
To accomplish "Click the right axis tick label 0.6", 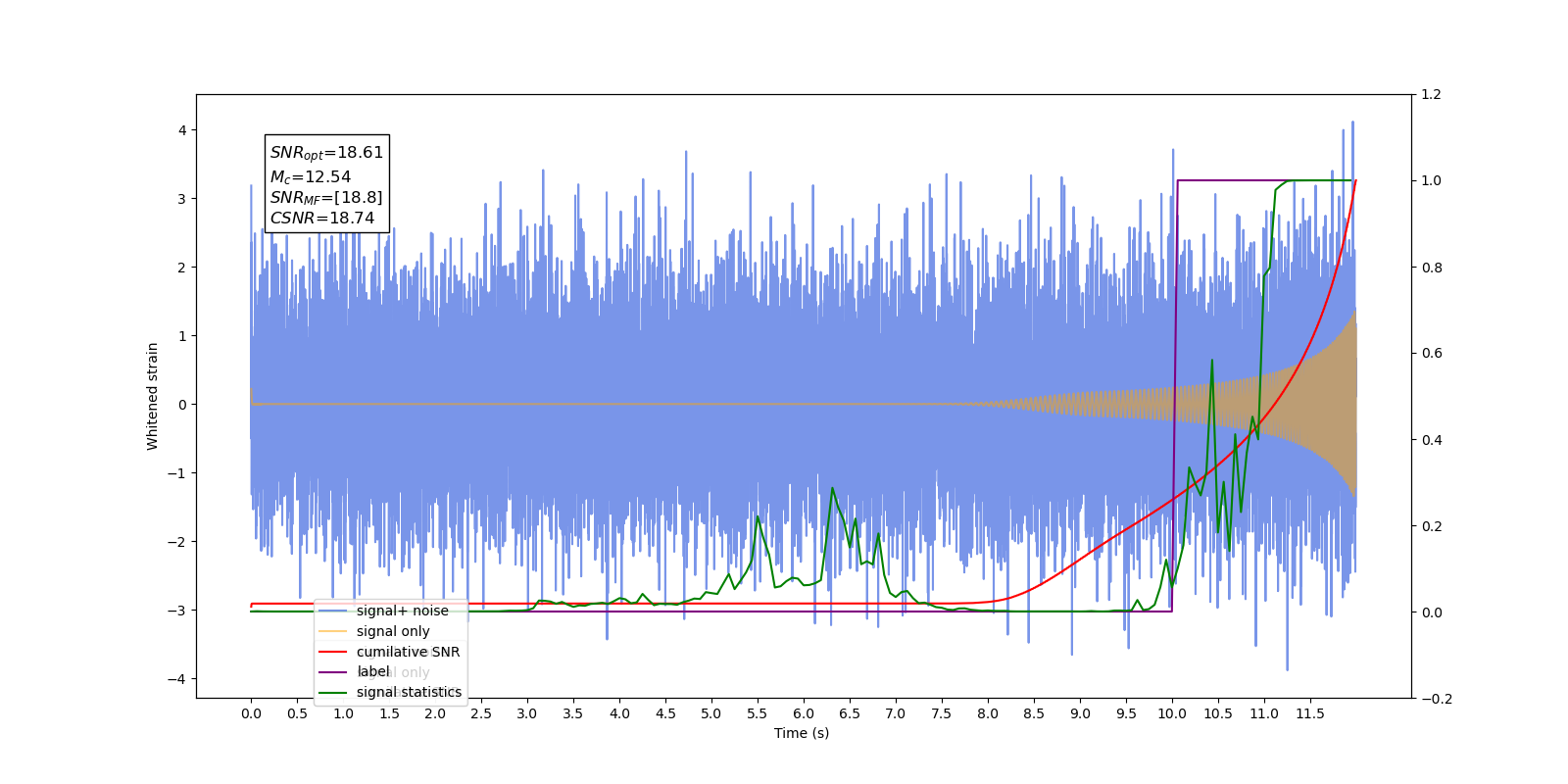I will 1431,354.
